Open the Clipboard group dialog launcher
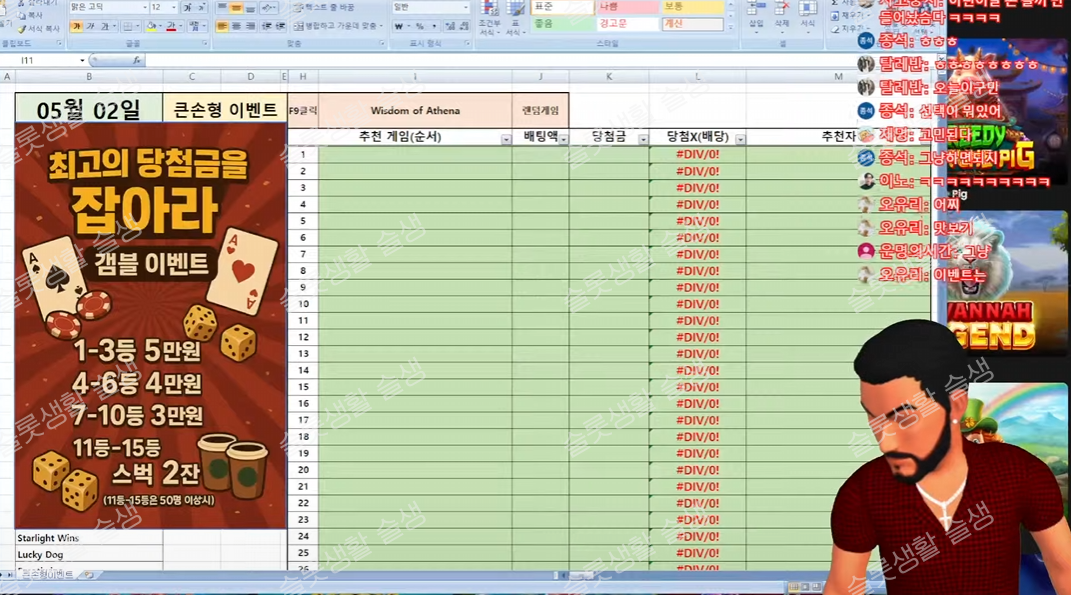 click(x=59, y=44)
